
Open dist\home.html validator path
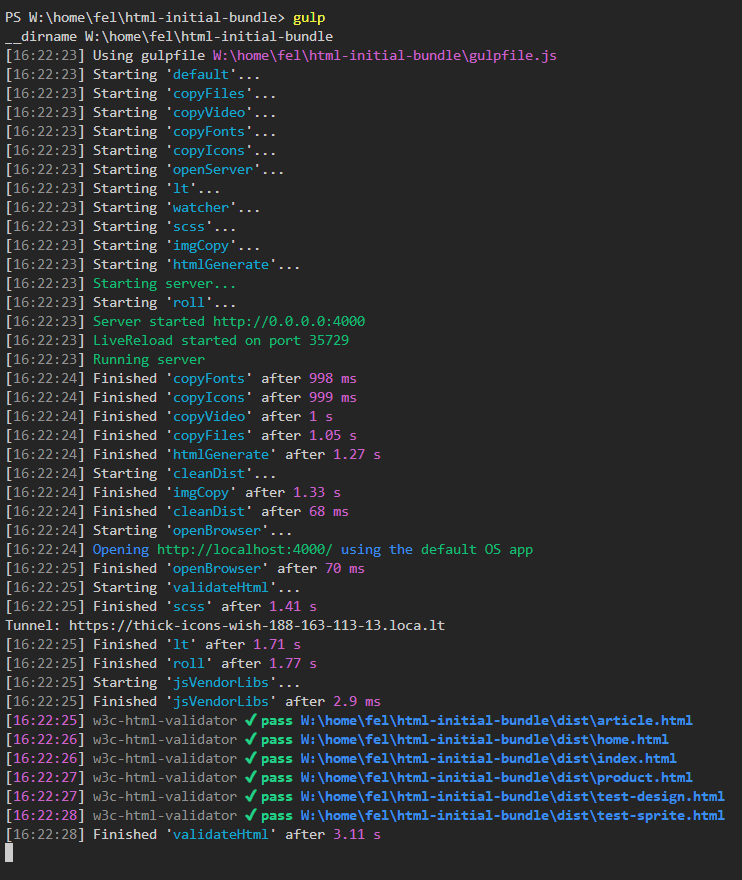coord(484,740)
